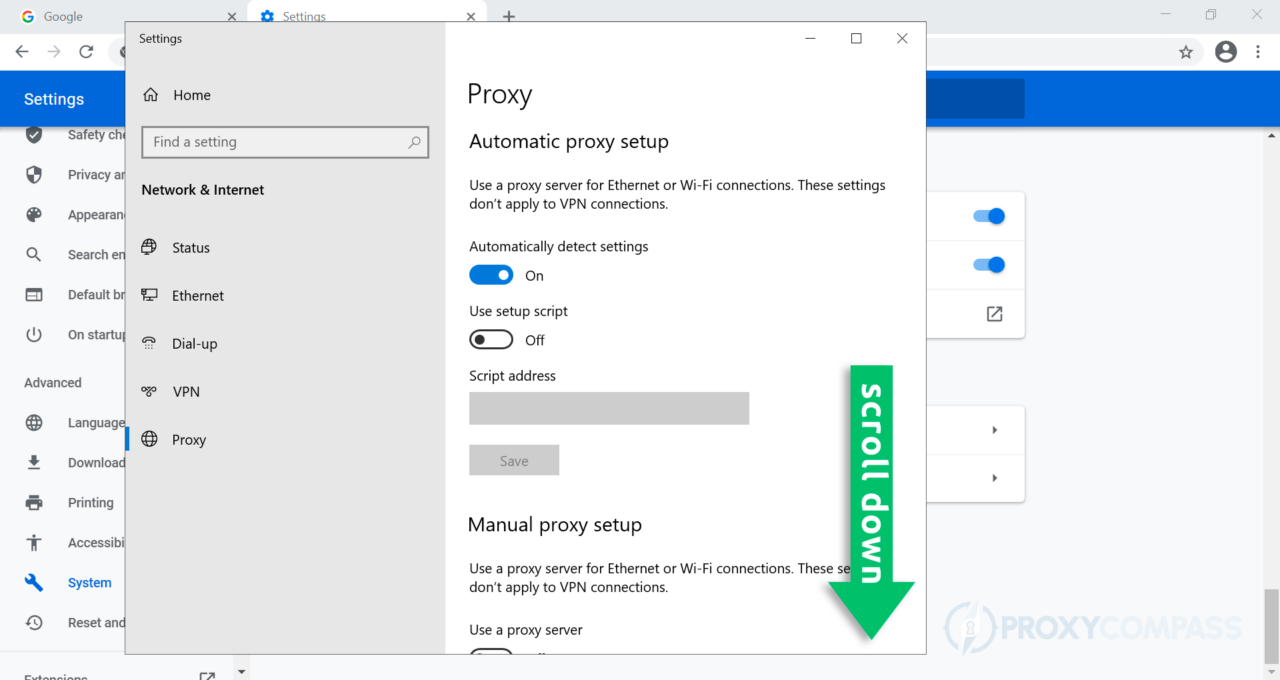This screenshot has height=680, width=1280.
Task: Open Chrome's Downloads settings
Action: 97,462
